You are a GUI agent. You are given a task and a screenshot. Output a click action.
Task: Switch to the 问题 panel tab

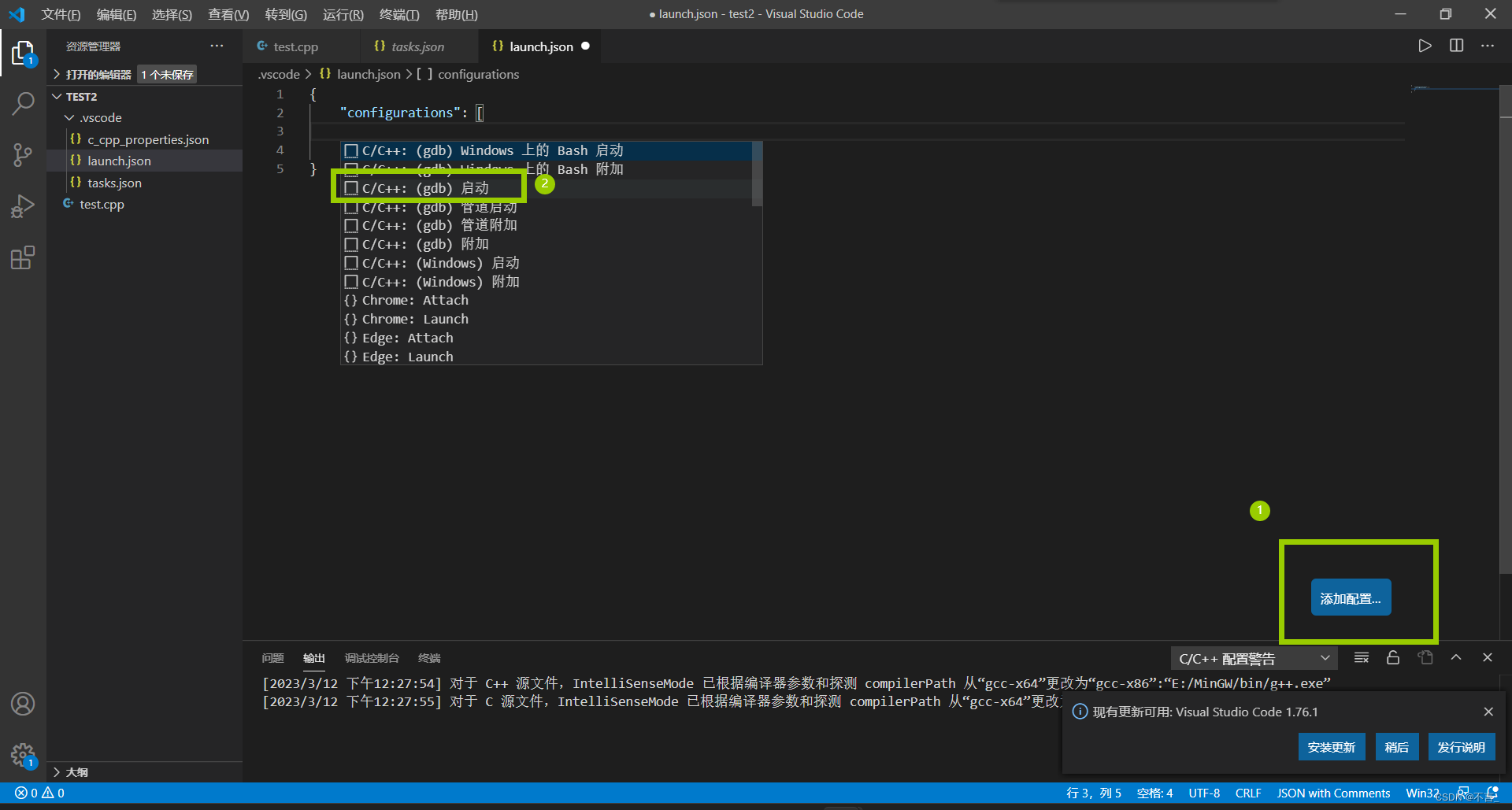pyautogui.click(x=272, y=658)
